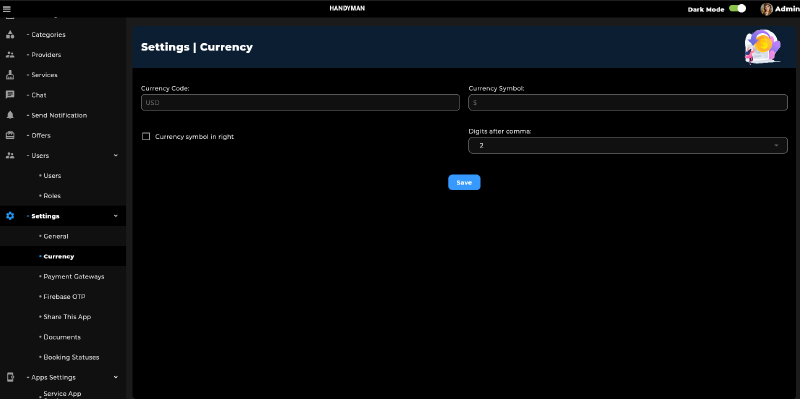The image size is (800, 399).
Task: Click the Settings | Currency heading
Action: tap(196, 47)
